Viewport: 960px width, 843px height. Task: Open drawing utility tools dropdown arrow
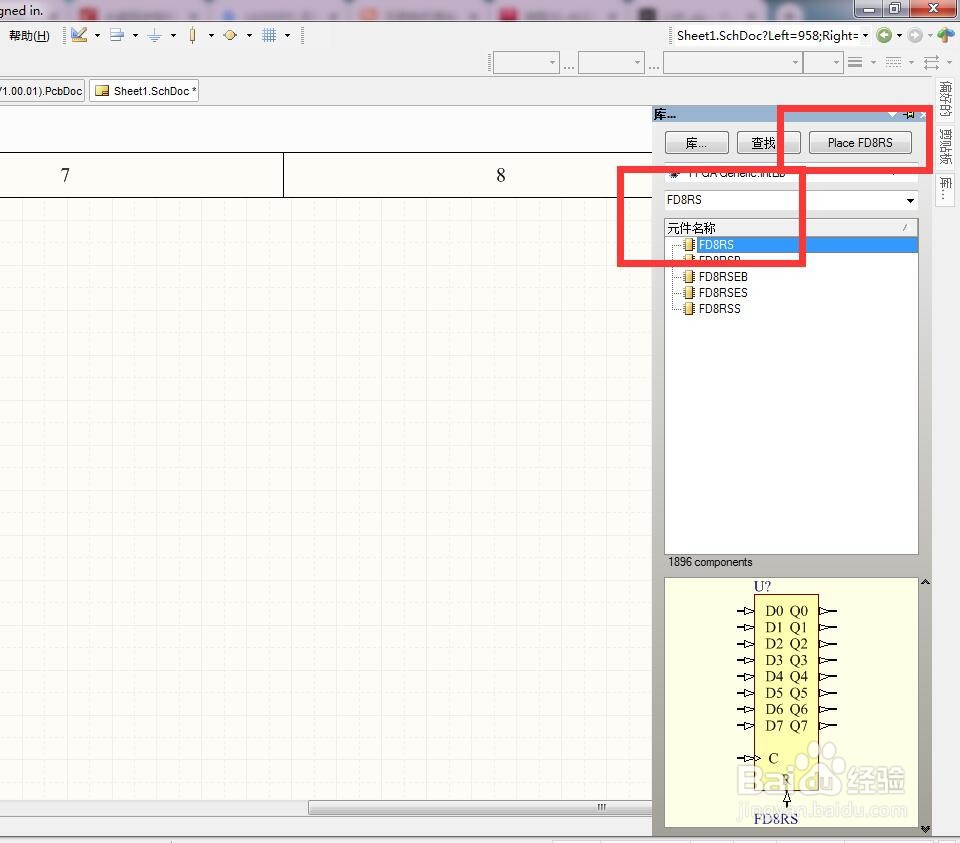[x=97, y=36]
